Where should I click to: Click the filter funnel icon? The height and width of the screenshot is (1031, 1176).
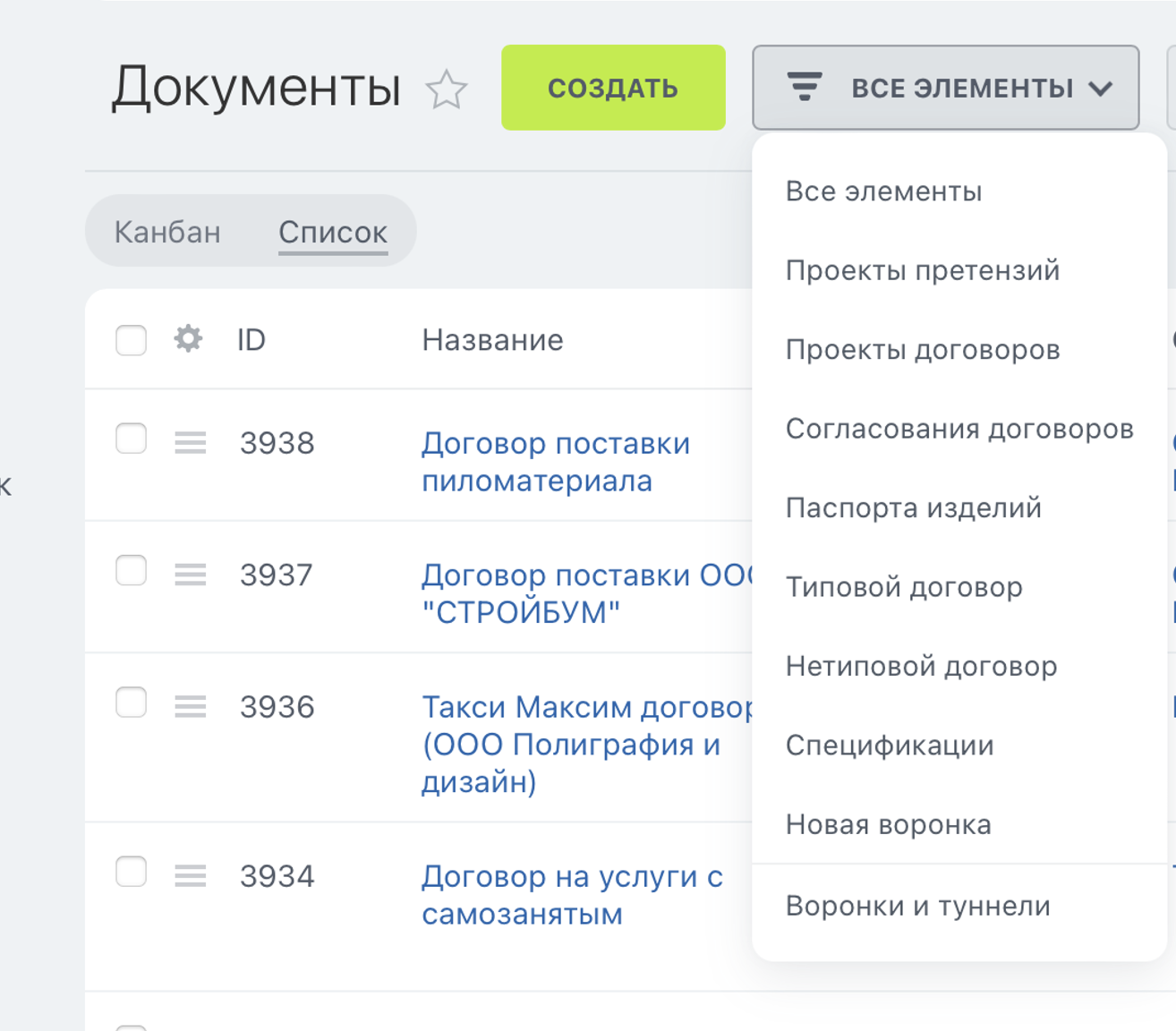point(805,87)
